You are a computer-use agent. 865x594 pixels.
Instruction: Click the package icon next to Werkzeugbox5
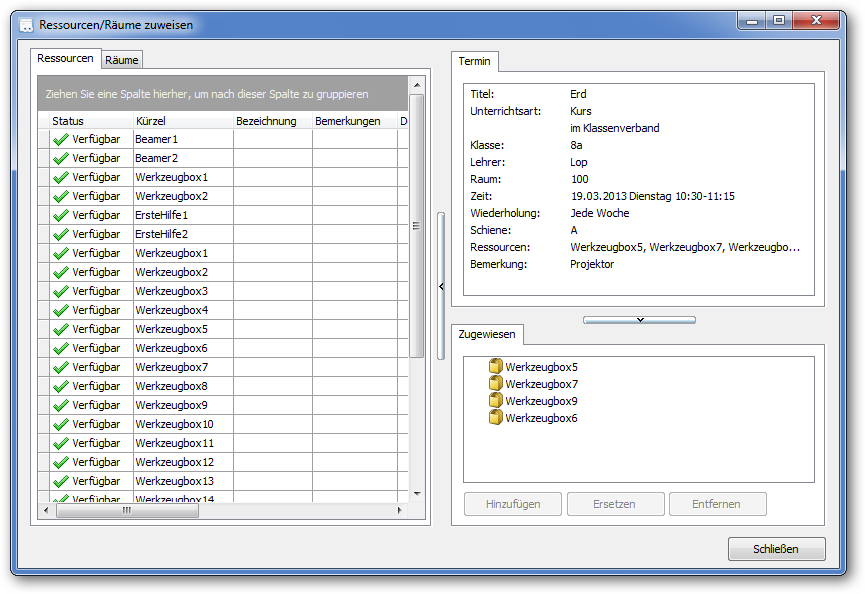click(x=495, y=367)
